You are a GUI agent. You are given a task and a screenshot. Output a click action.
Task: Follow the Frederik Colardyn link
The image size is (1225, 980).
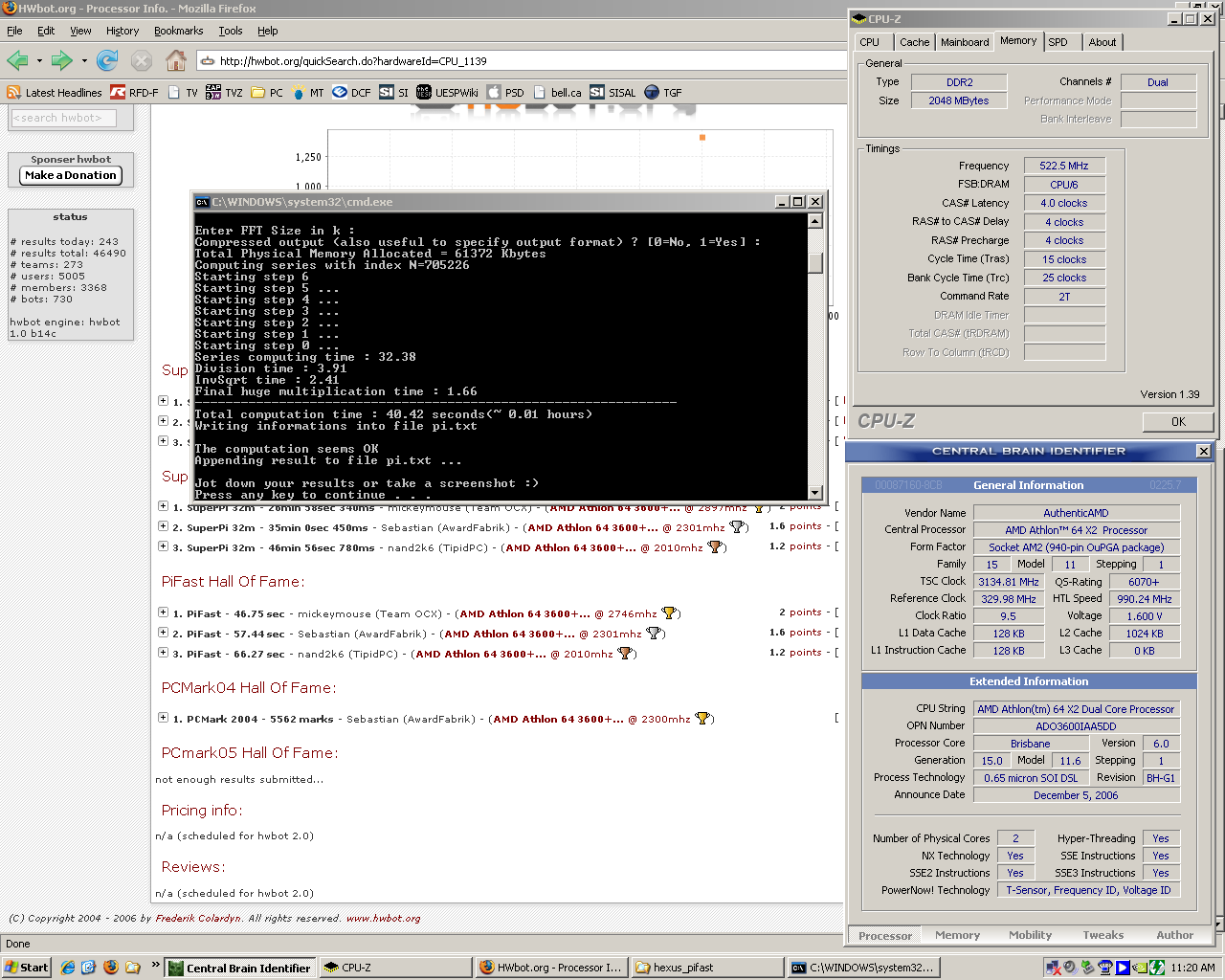coord(198,918)
